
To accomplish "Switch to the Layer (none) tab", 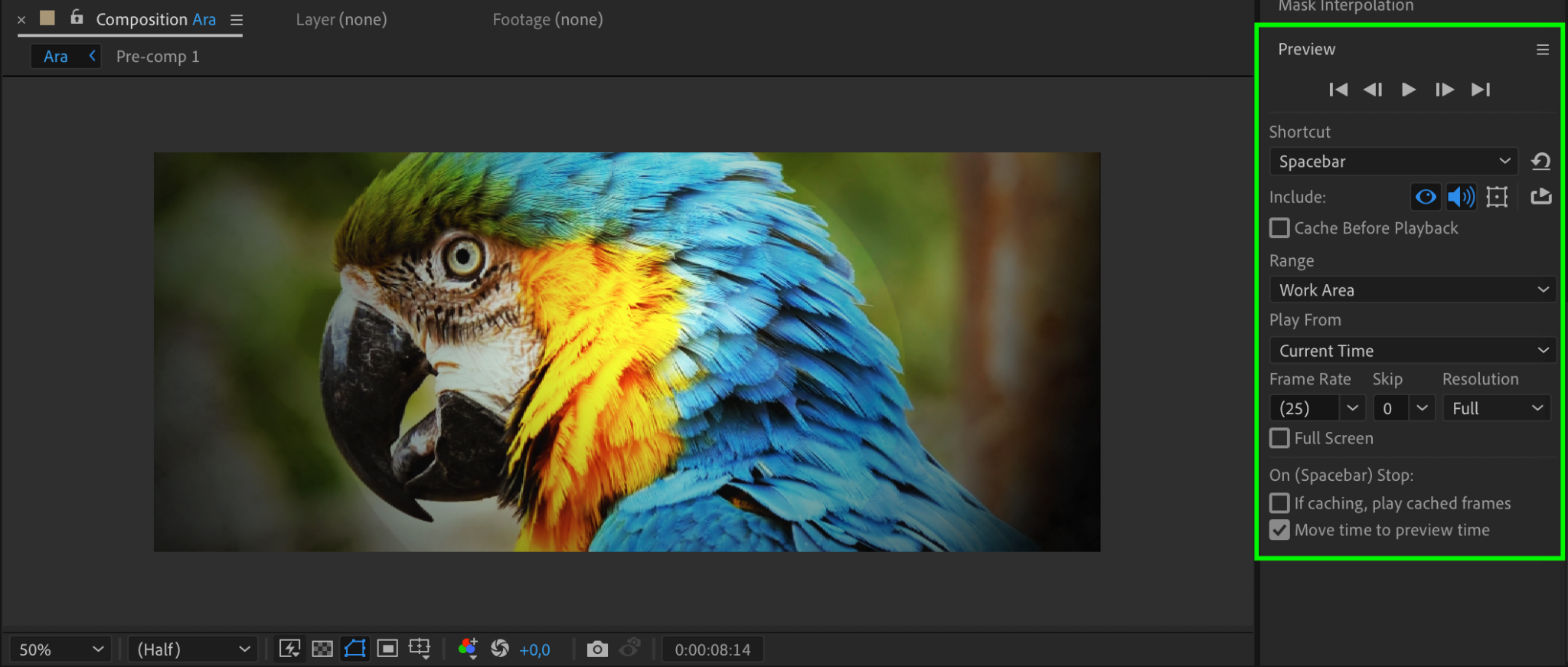I will (341, 20).
